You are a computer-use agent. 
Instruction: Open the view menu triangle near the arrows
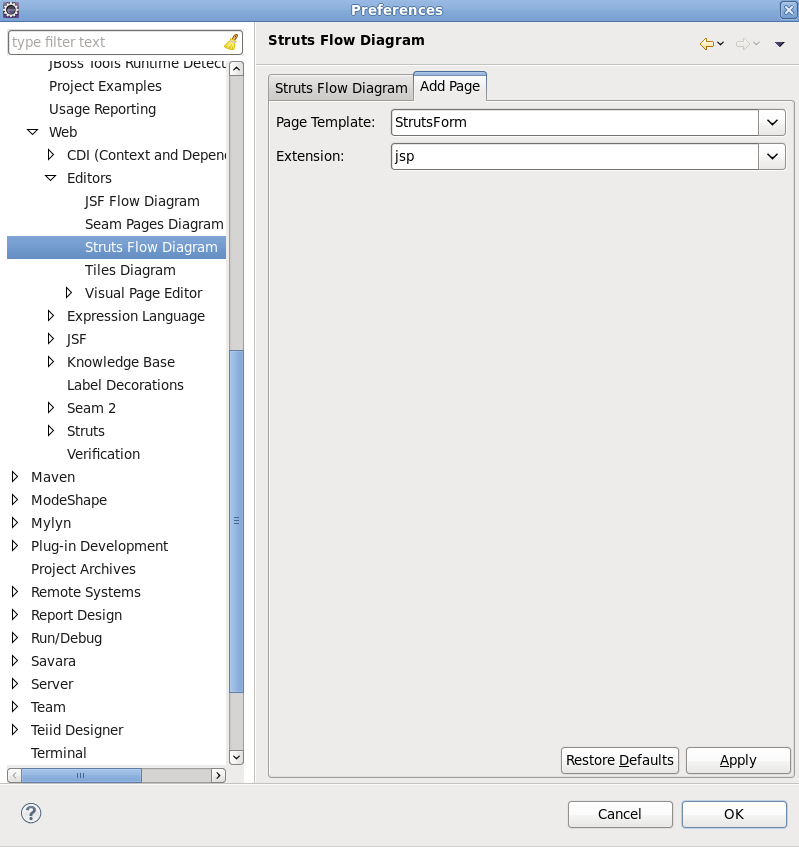[780, 44]
